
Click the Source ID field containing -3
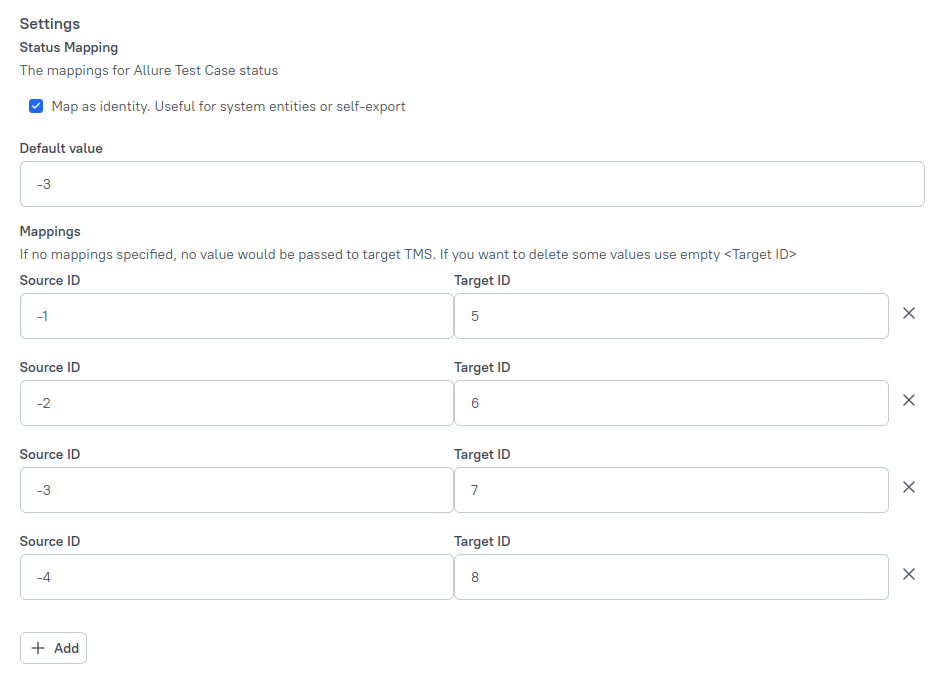point(236,489)
